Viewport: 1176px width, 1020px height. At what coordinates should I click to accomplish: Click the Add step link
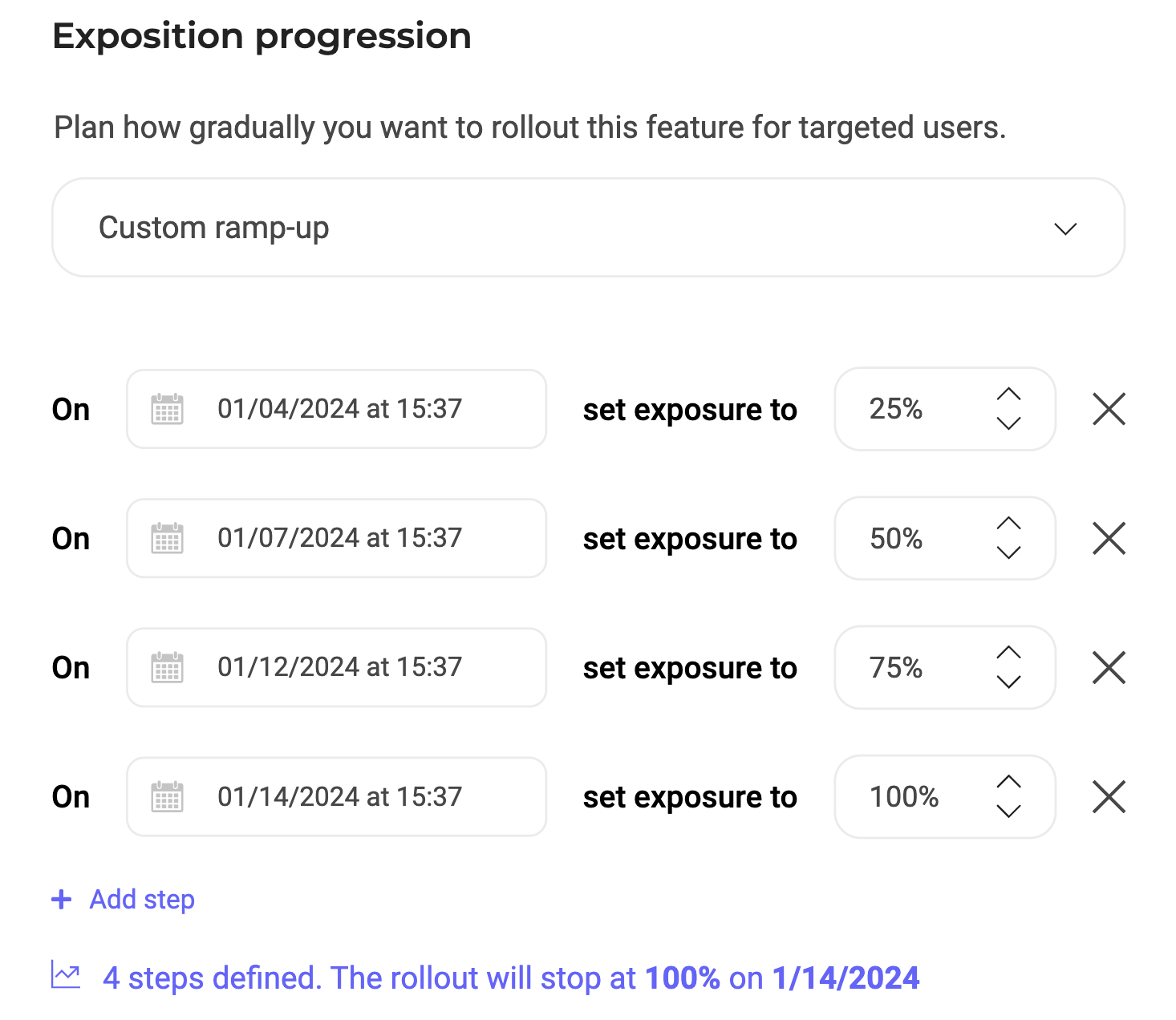tap(142, 900)
